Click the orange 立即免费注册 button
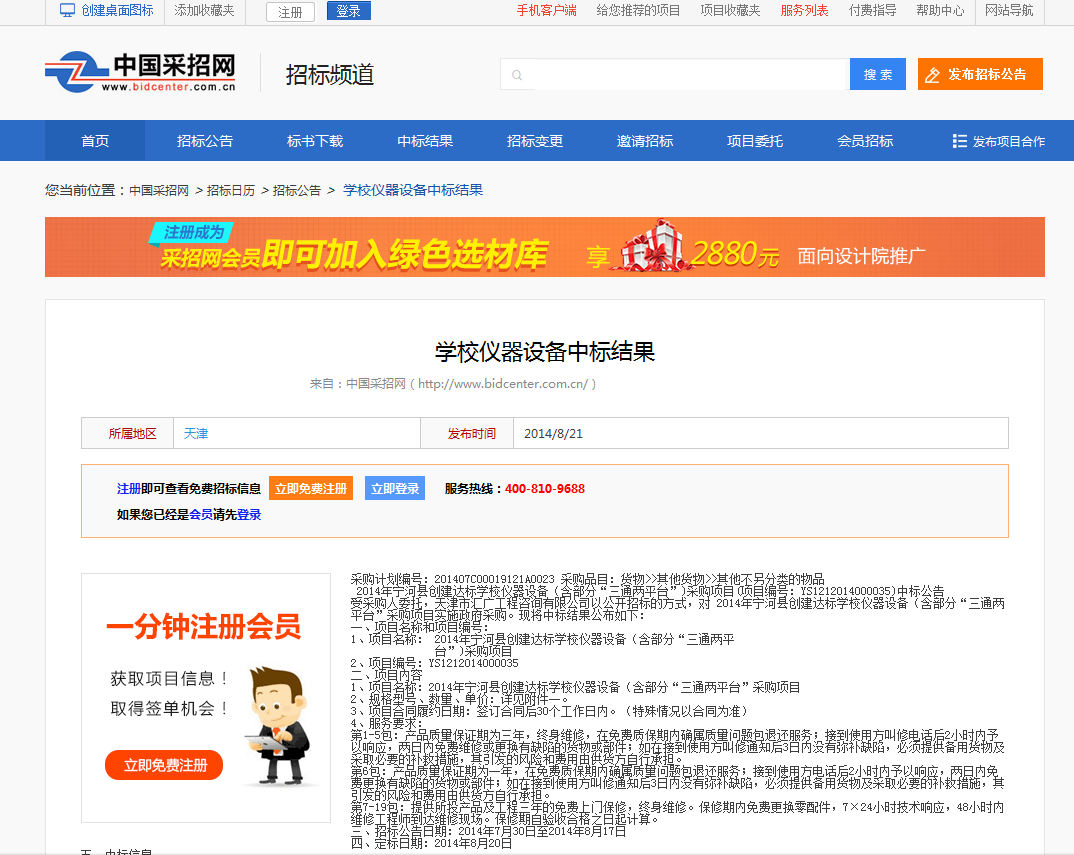1074x855 pixels. (311, 489)
